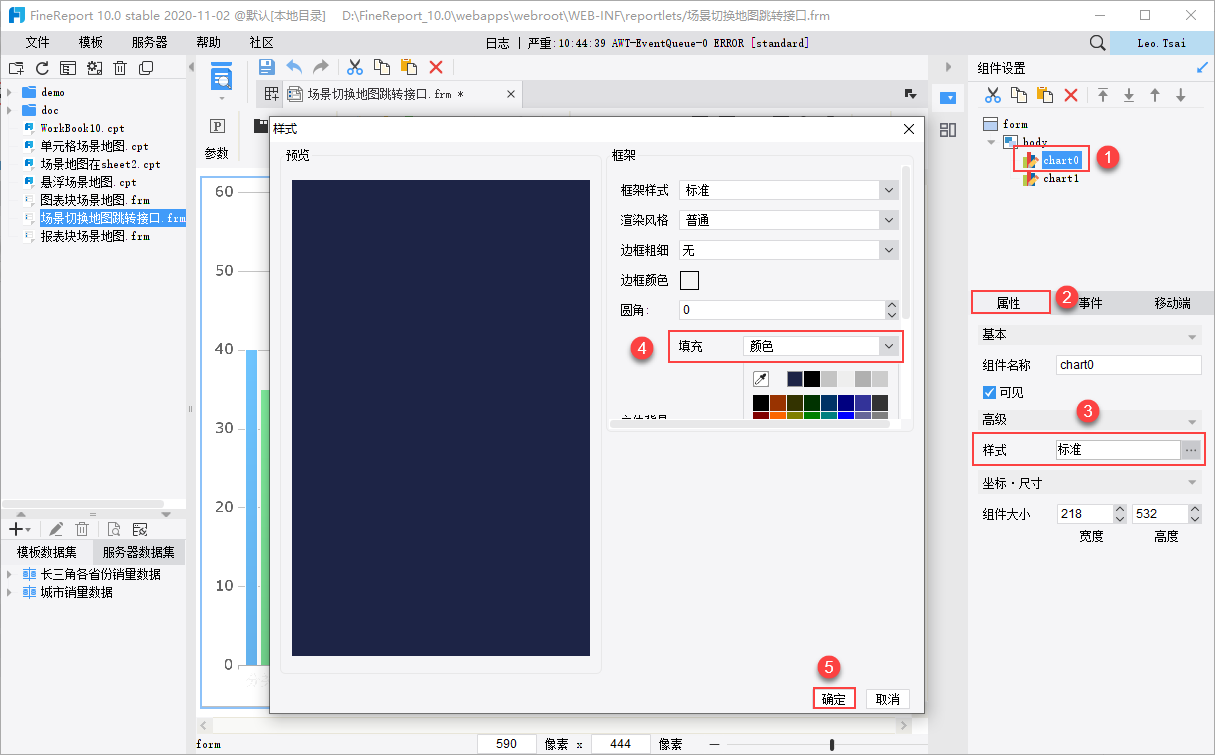Undo the last action

294,67
